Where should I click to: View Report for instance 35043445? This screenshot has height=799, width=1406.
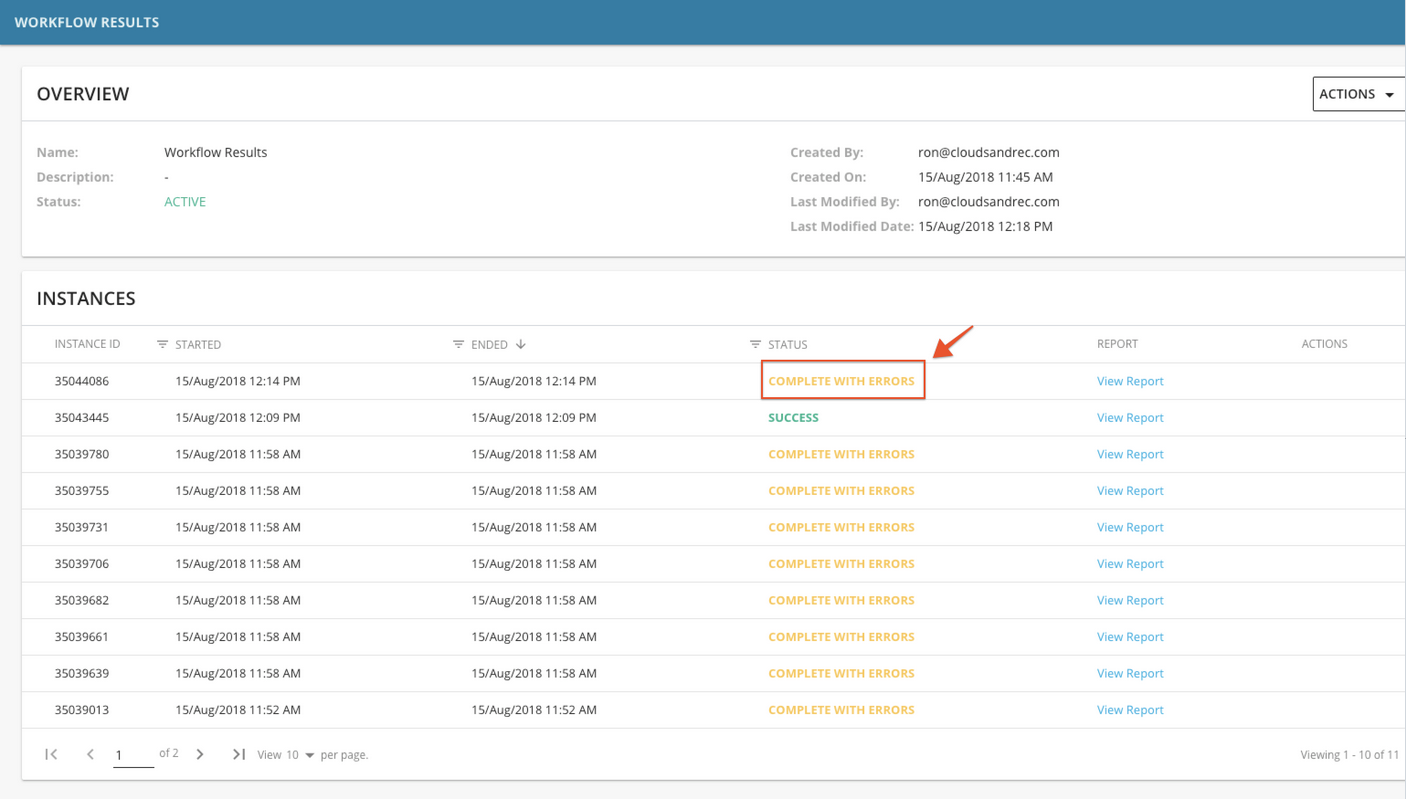pos(1130,417)
